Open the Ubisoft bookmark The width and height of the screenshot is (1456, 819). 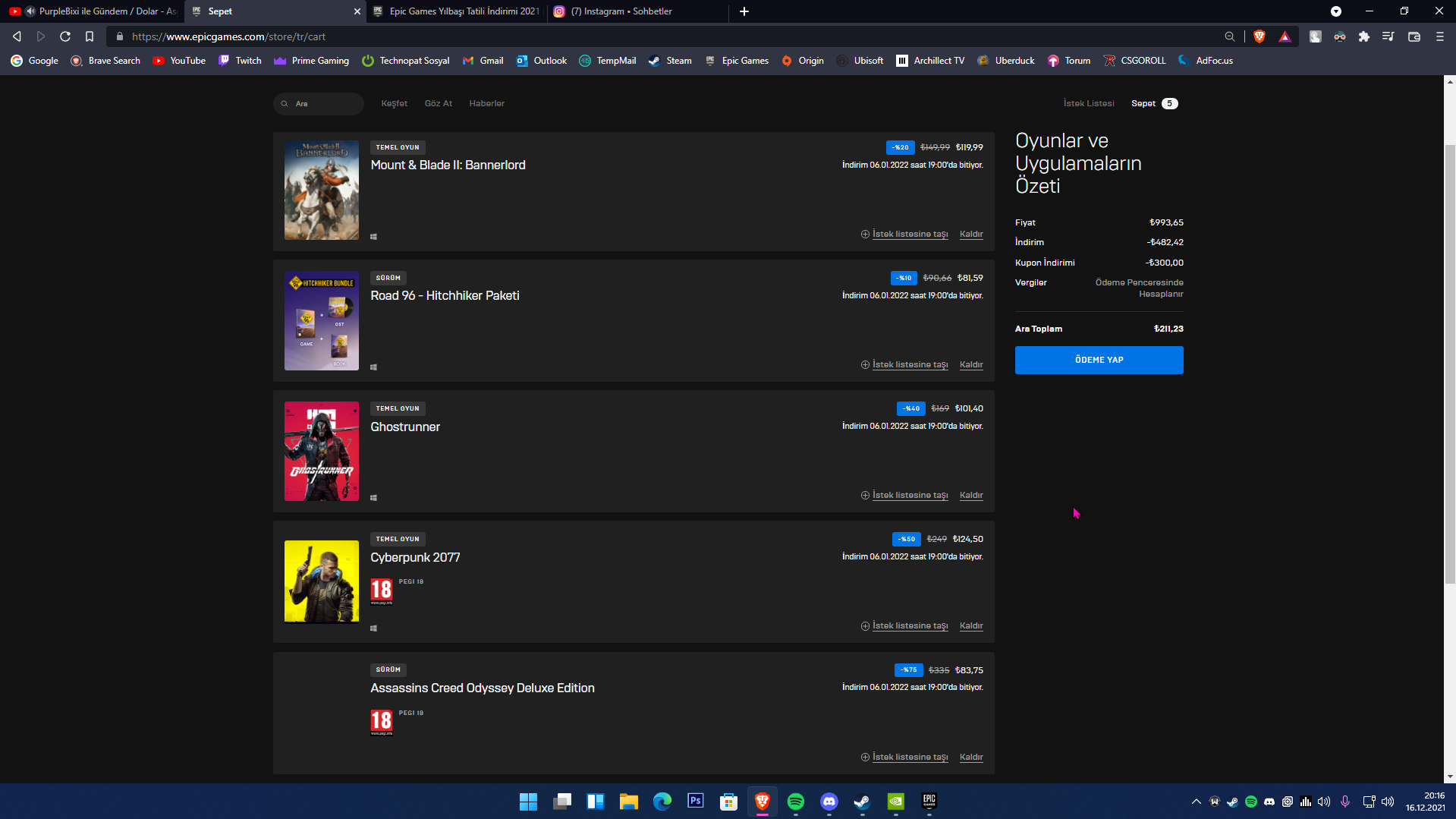click(x=860, y=61)
